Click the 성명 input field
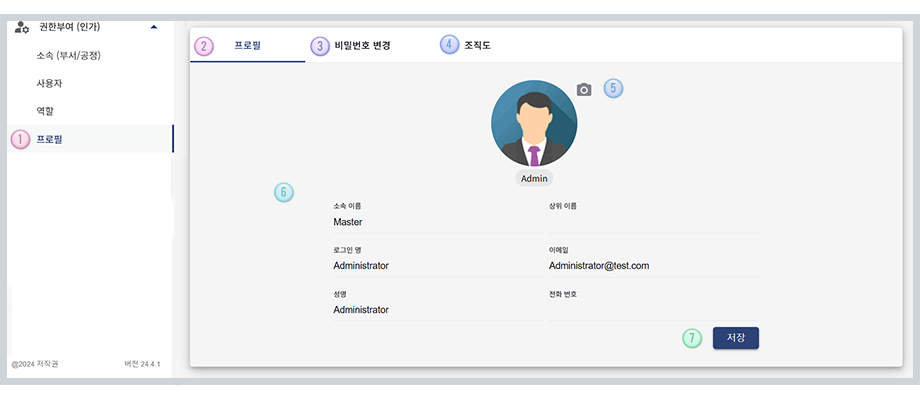The height and width of the screenshot is (400, 920). 437,310
